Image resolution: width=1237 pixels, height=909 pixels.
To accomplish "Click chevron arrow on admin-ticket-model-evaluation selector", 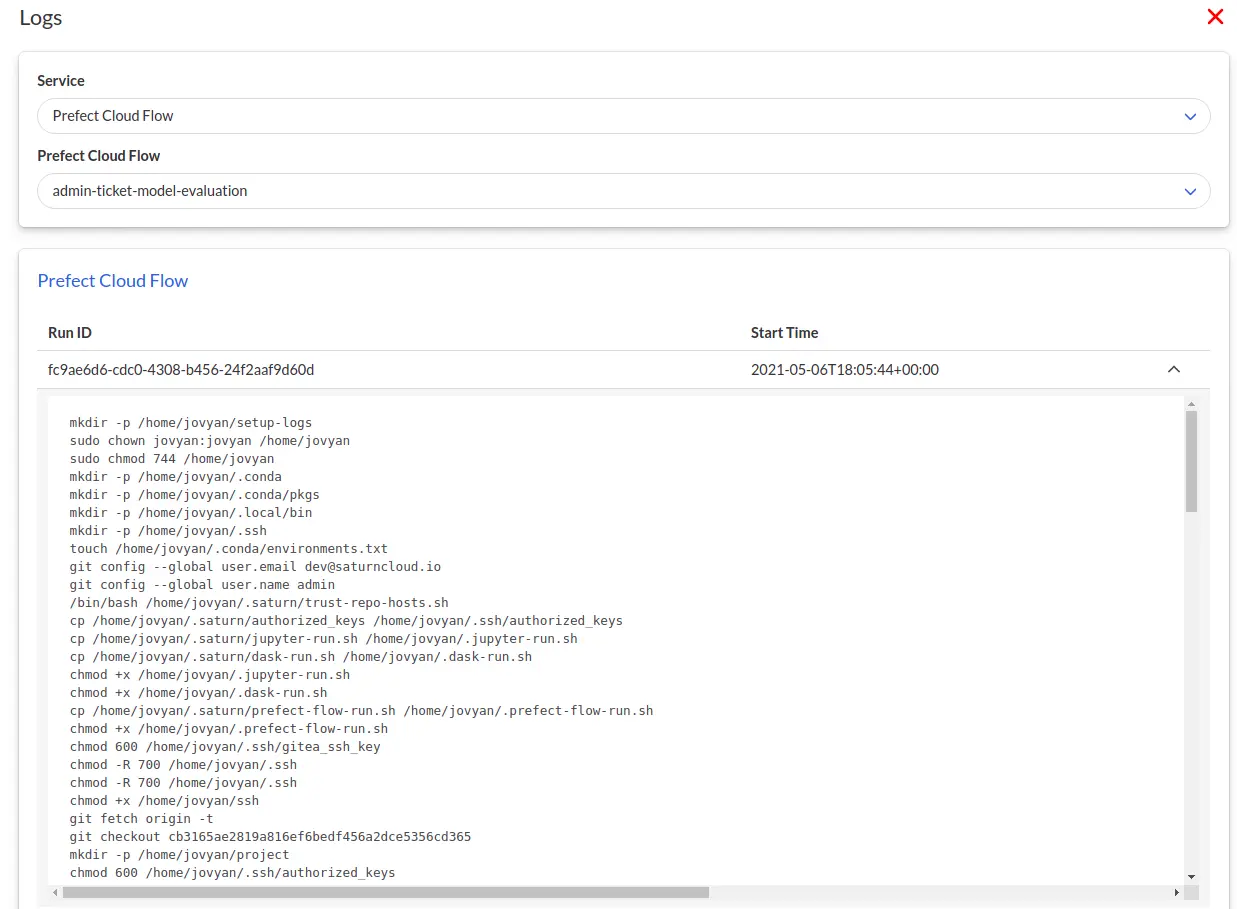I will click(x=1190, y=192).
